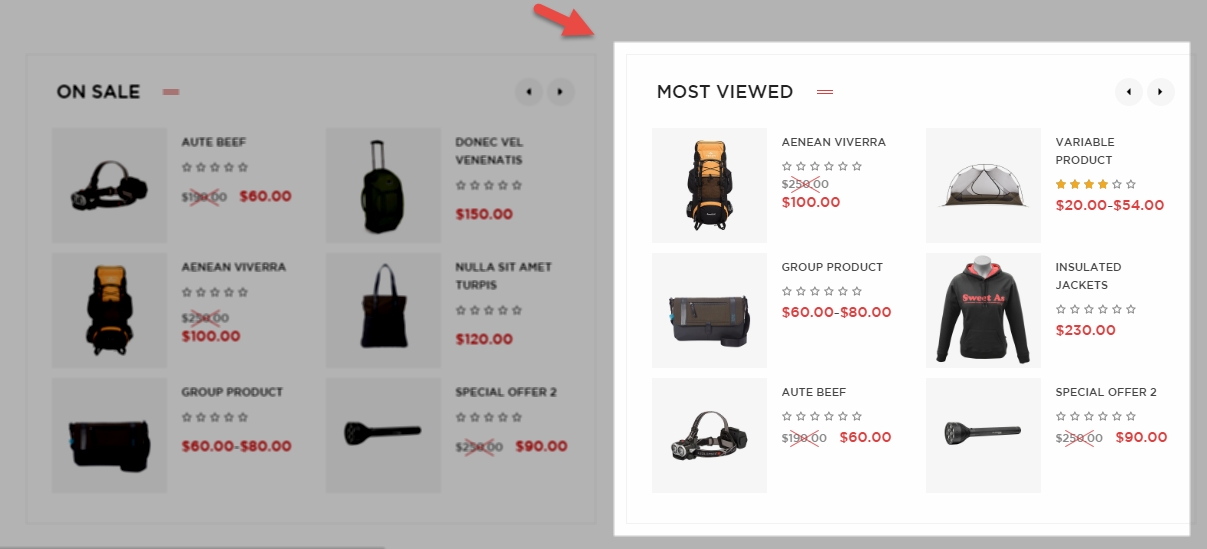The image size is (1207, 549).
Task: Open the orange backpack thumbnail in Most Viewed
Action: tap(709, 185)
